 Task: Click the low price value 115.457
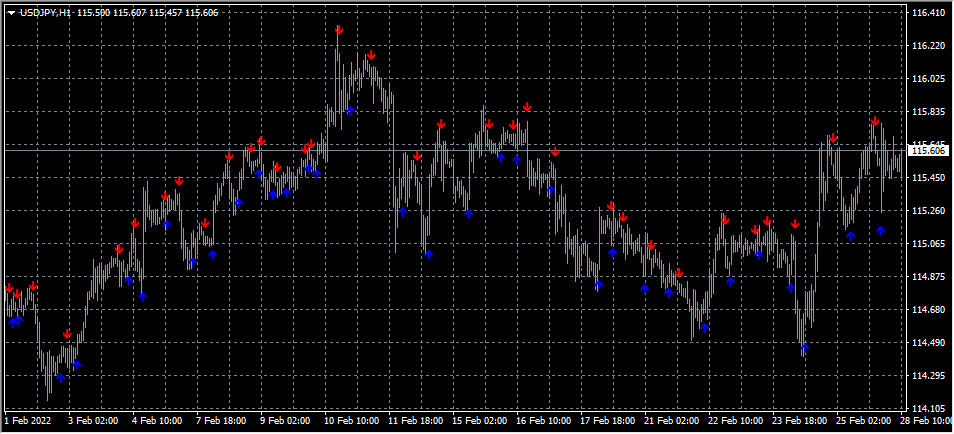(165, 13)
